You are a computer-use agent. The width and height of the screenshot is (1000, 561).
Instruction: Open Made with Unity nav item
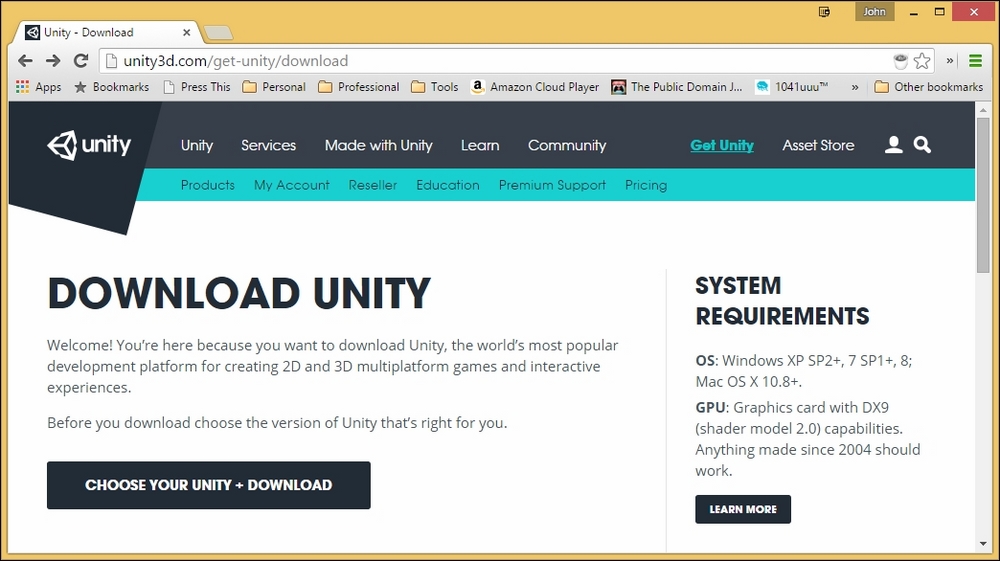tap(379, 145)
